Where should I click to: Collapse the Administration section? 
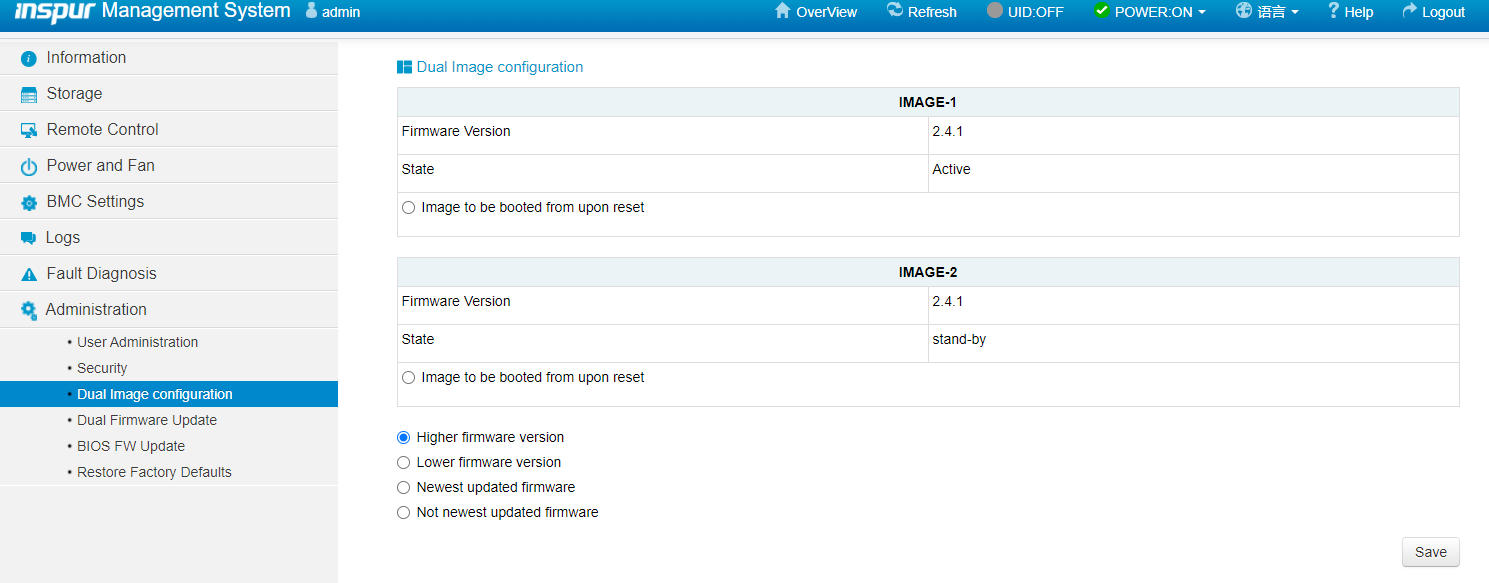[x=169, y=310]
